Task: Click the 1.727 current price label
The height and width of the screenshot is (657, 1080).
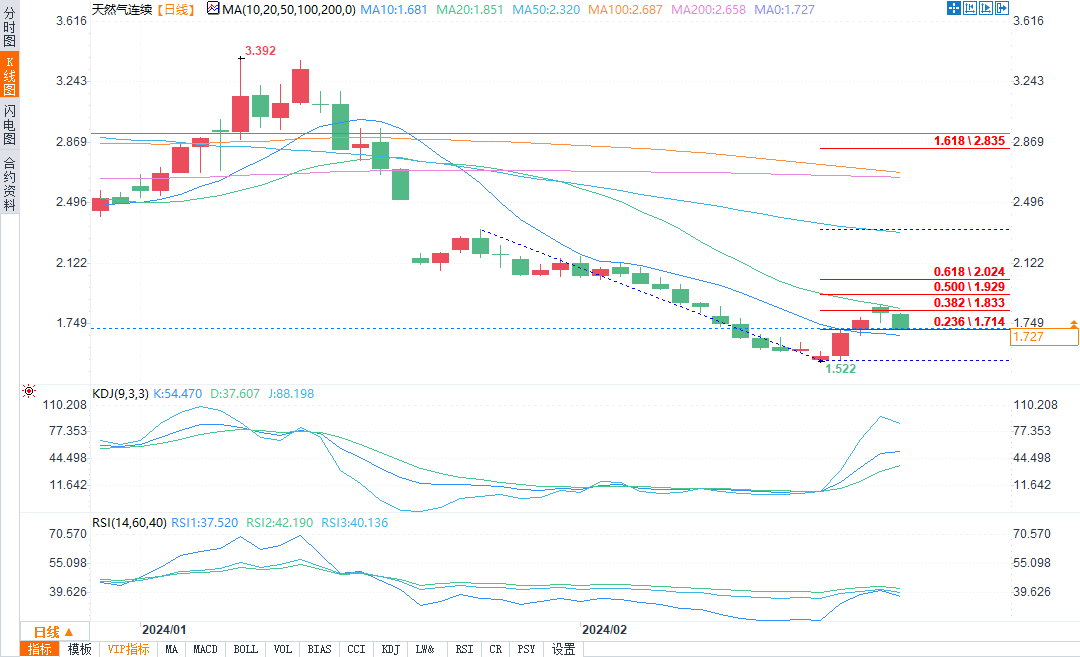Action: [1045, 338]
